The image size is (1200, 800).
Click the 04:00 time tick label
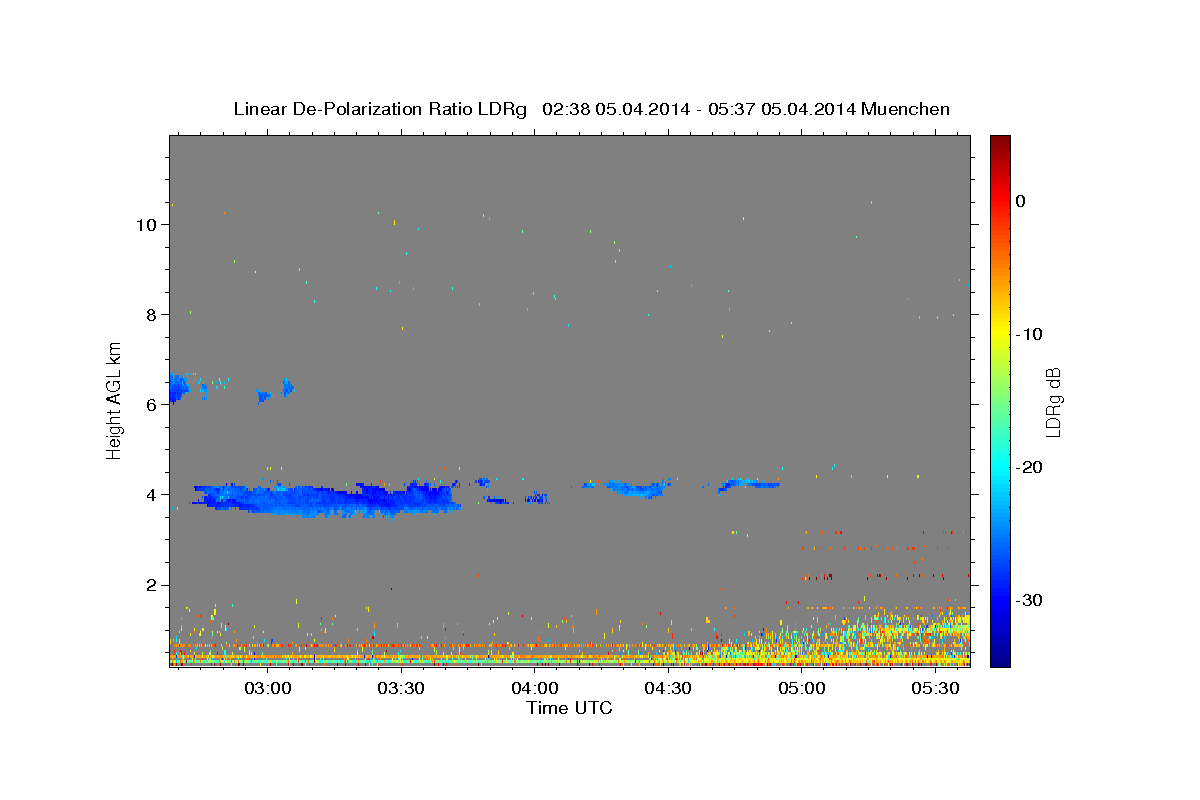[535, 688]
